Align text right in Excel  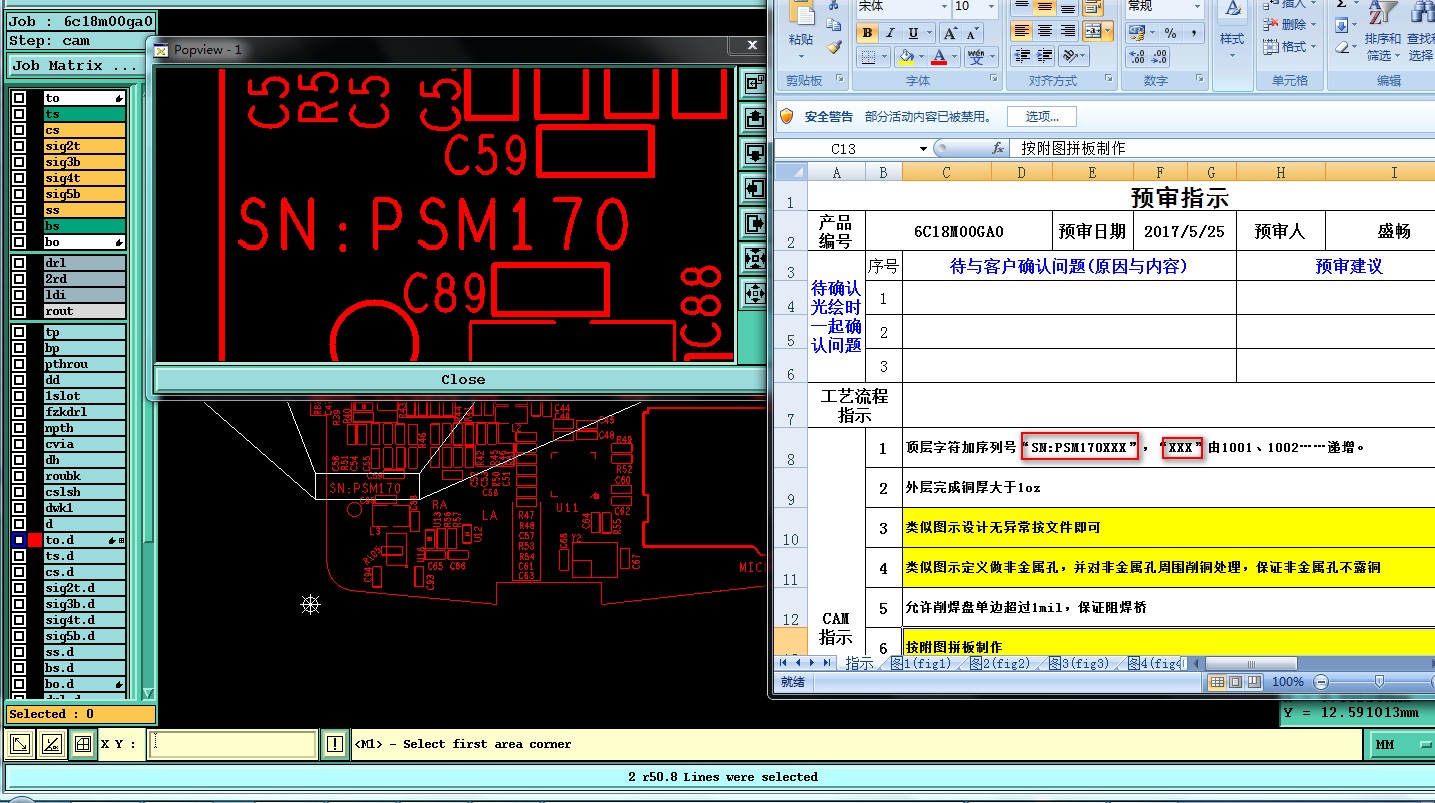[x=1068, y=31]
